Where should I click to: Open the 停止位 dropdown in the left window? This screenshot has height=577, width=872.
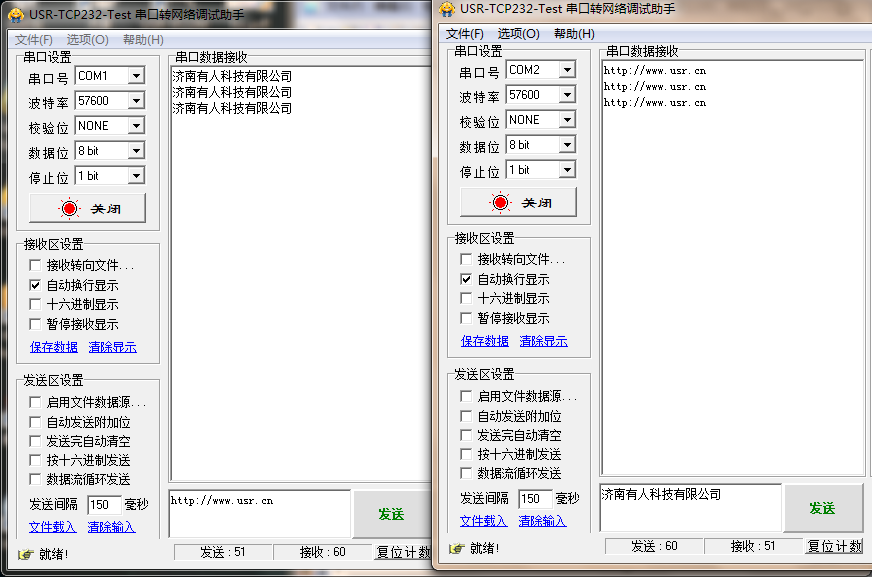coord(138,175)
